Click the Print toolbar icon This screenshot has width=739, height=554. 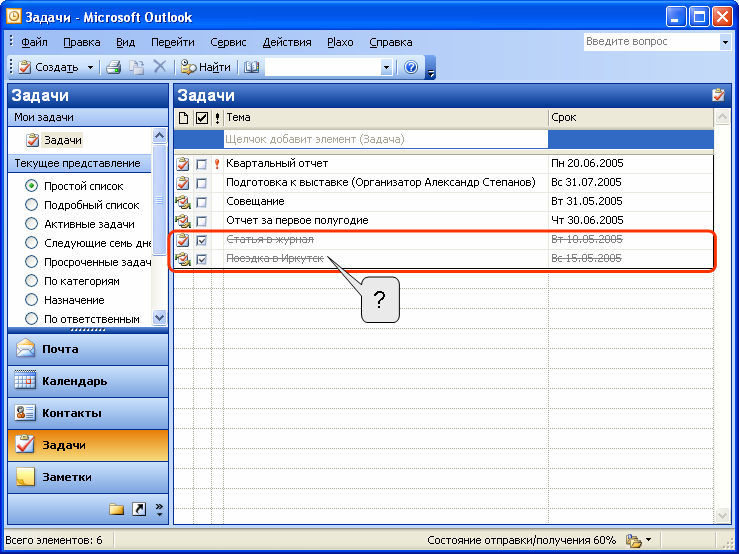[x=113, y=67]
